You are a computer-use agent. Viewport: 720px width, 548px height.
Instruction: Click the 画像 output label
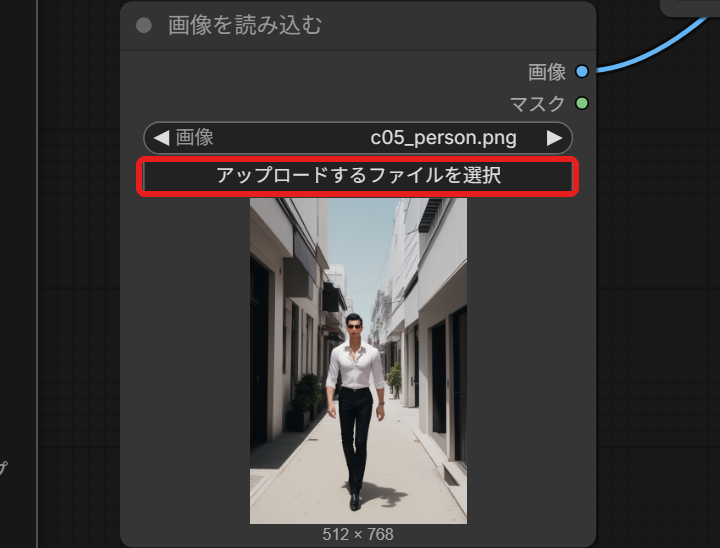point(547,72)
